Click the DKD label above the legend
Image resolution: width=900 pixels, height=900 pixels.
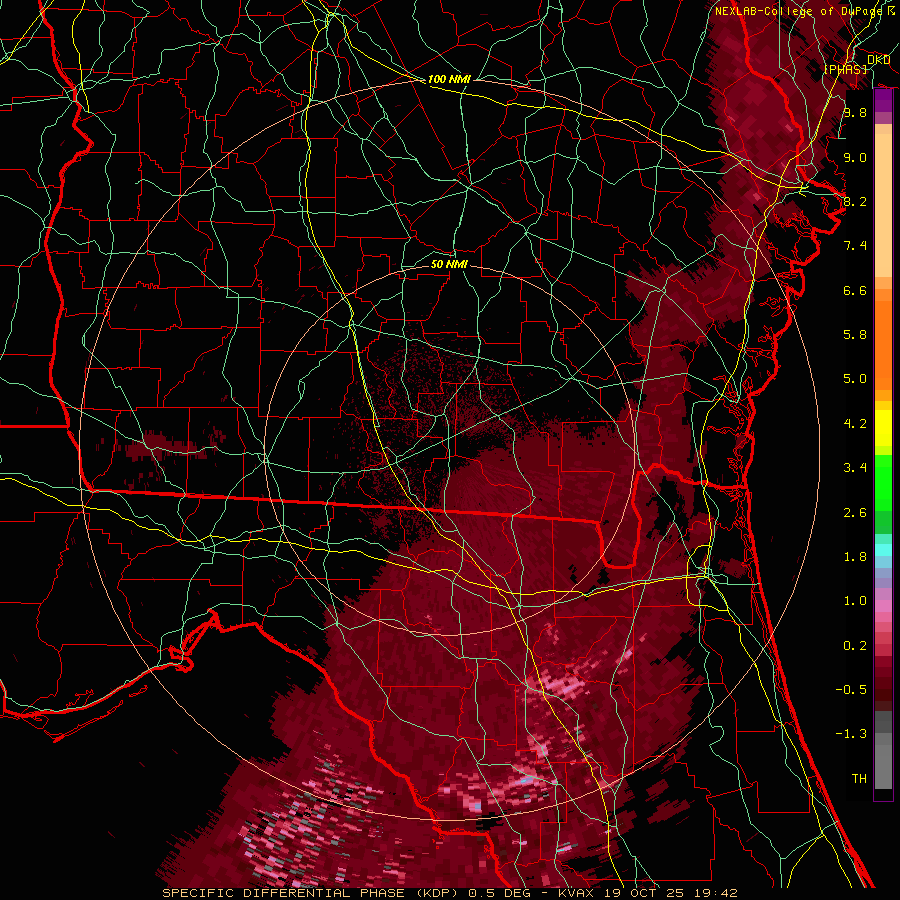879,60
